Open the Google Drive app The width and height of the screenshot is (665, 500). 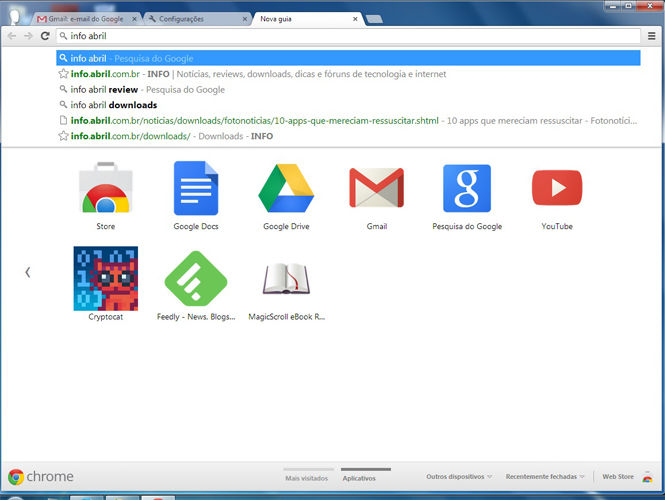[x=286, y=190]
